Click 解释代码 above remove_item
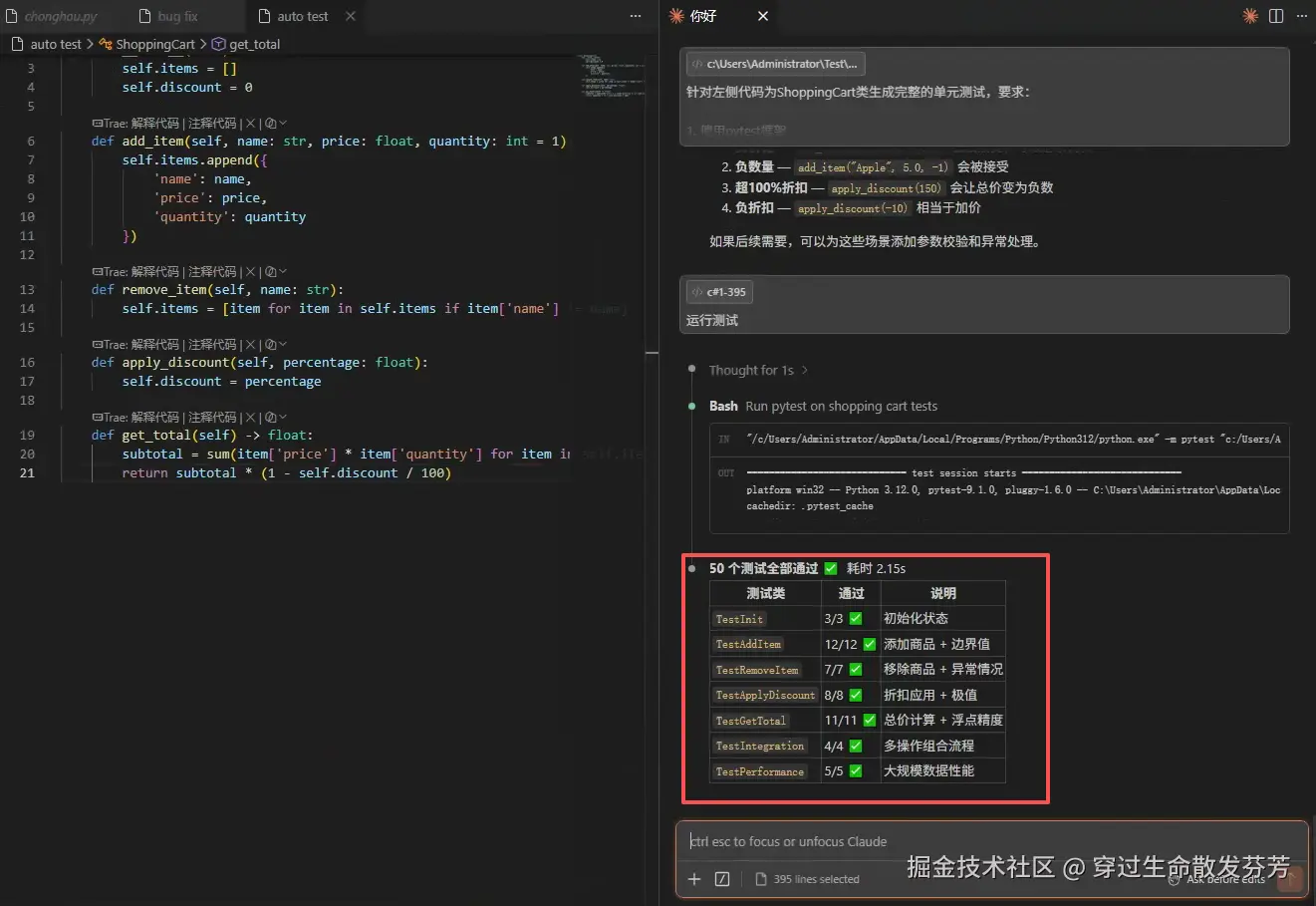1316x906 pixels. (154, 272)
